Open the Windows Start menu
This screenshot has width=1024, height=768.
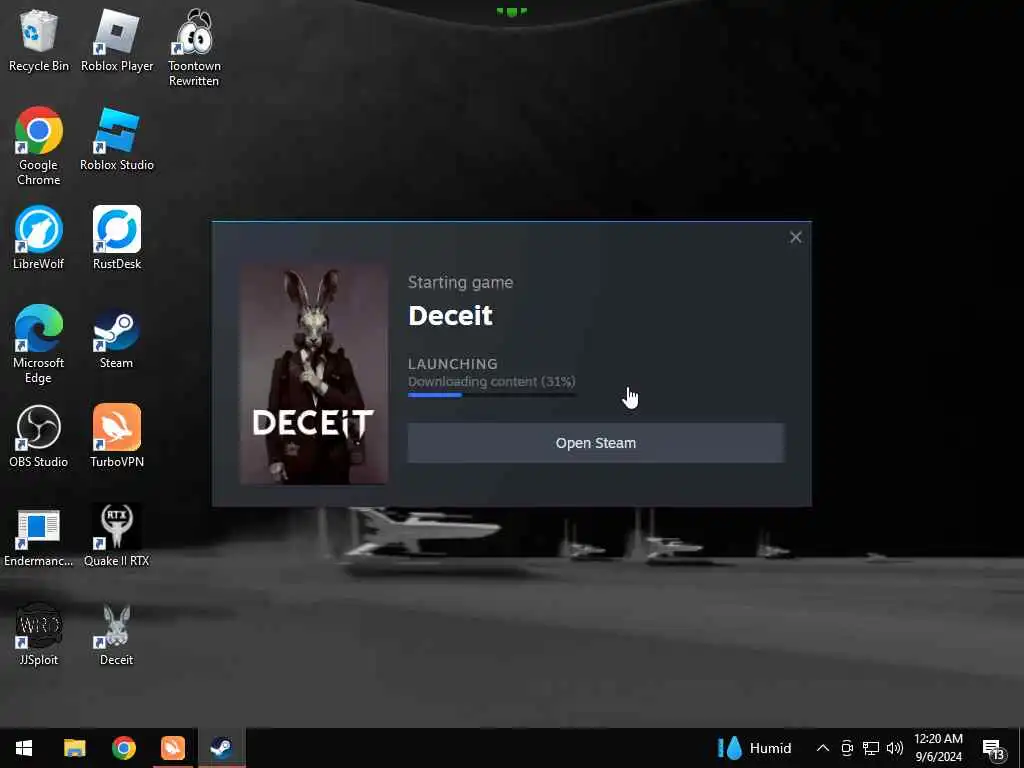click(x=24, y=748)
